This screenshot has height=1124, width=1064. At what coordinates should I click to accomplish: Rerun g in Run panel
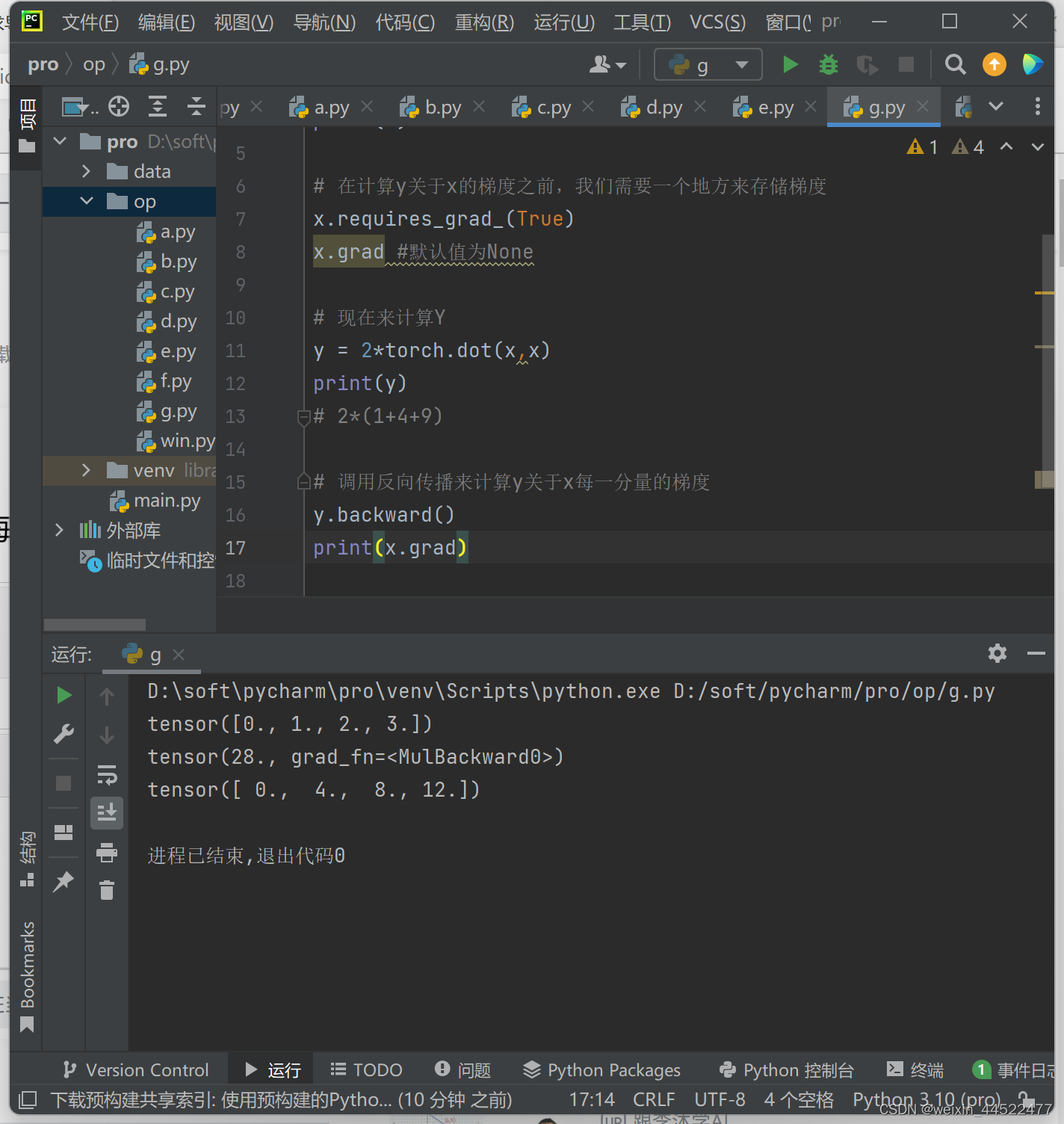pyautogui.click(x=64, y=696)
